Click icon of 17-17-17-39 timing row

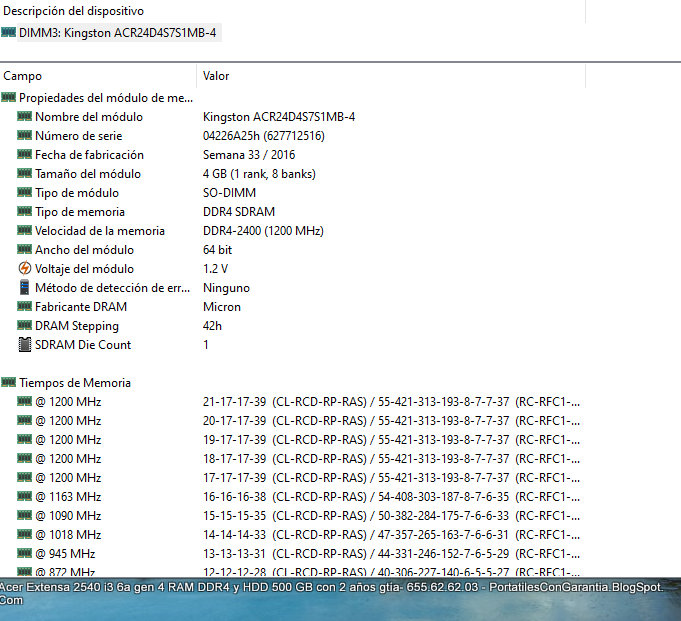[x=24, y=477]
